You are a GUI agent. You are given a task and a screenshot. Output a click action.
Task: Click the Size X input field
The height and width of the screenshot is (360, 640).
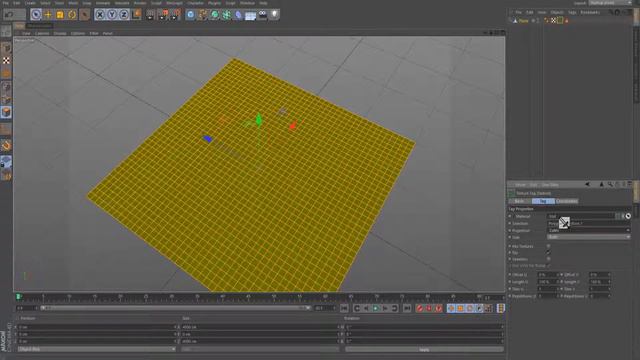(x=260, y=327)
